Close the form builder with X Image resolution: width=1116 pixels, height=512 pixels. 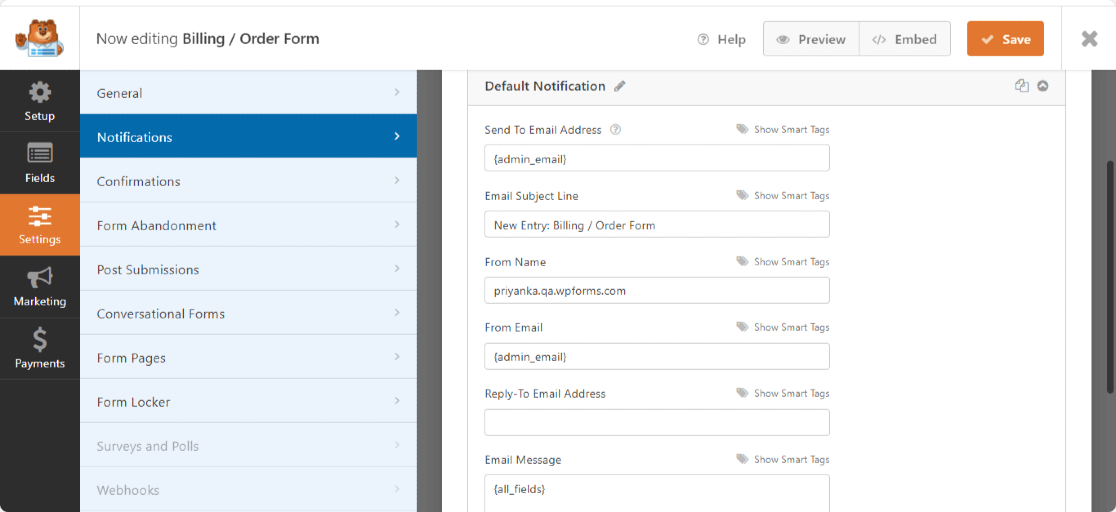pyautogui.click(x=1089, y=38)
